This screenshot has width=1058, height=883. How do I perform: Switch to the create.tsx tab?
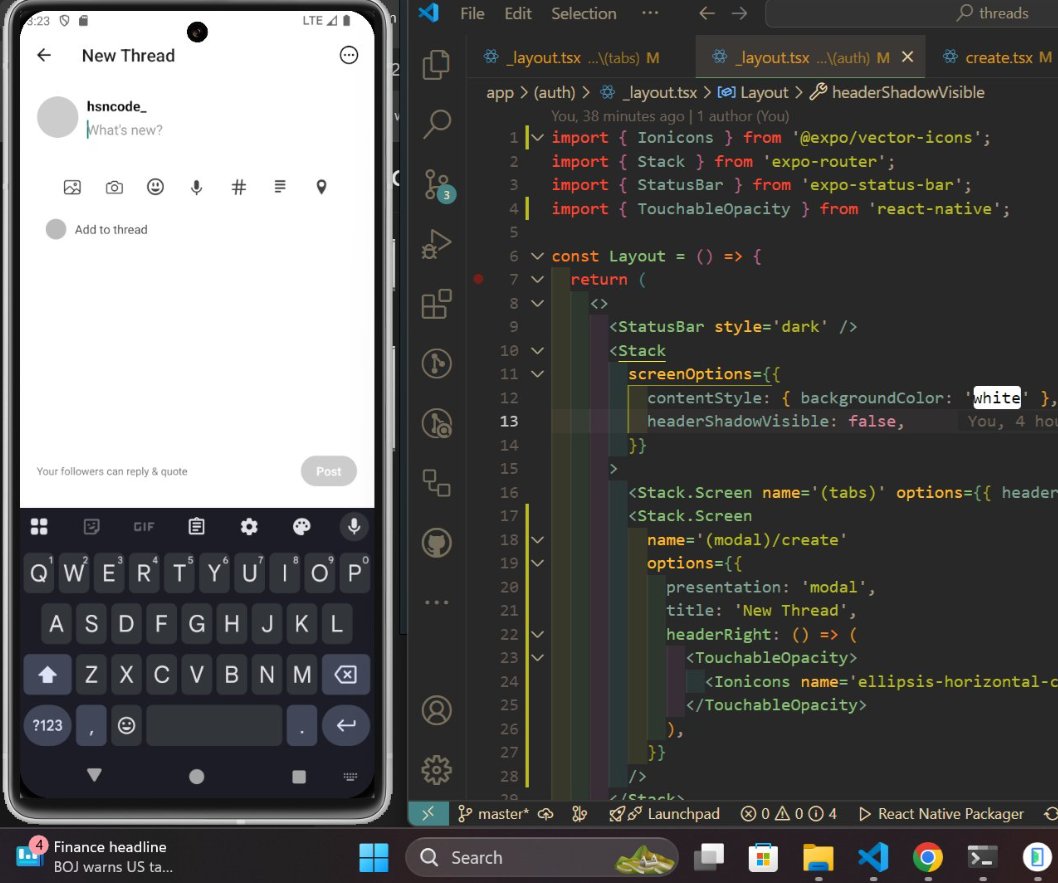[1000, 57]
